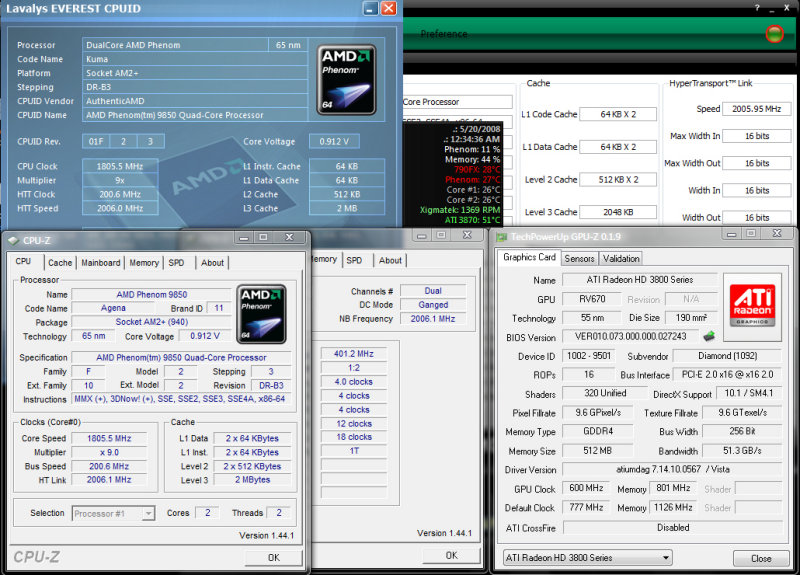Viewport: 800px width, 575px height.
Task: Close the GPU-Z window from its title bar
Action: [777, 234]
